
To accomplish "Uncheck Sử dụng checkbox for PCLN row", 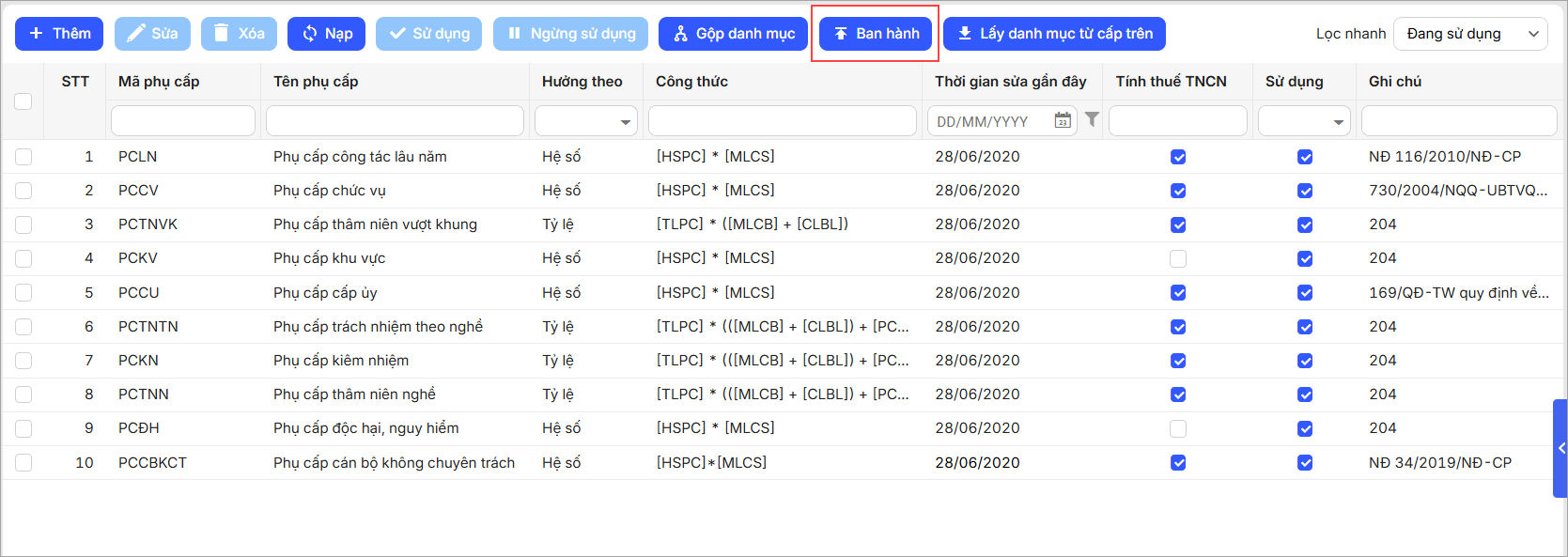I will tap(1305, 157).
